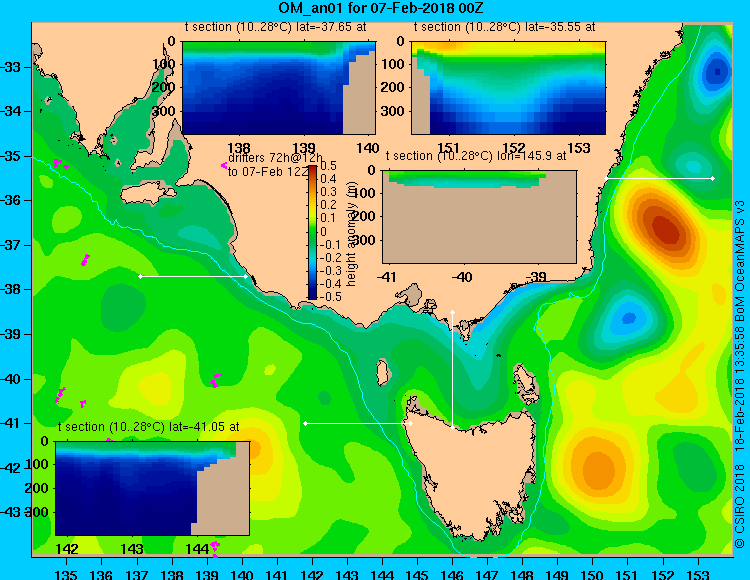Click the 0.5 value on the color bar
The height and width of the screenshot is (580, 750).
pyautogui.click(x=328, y=166)
